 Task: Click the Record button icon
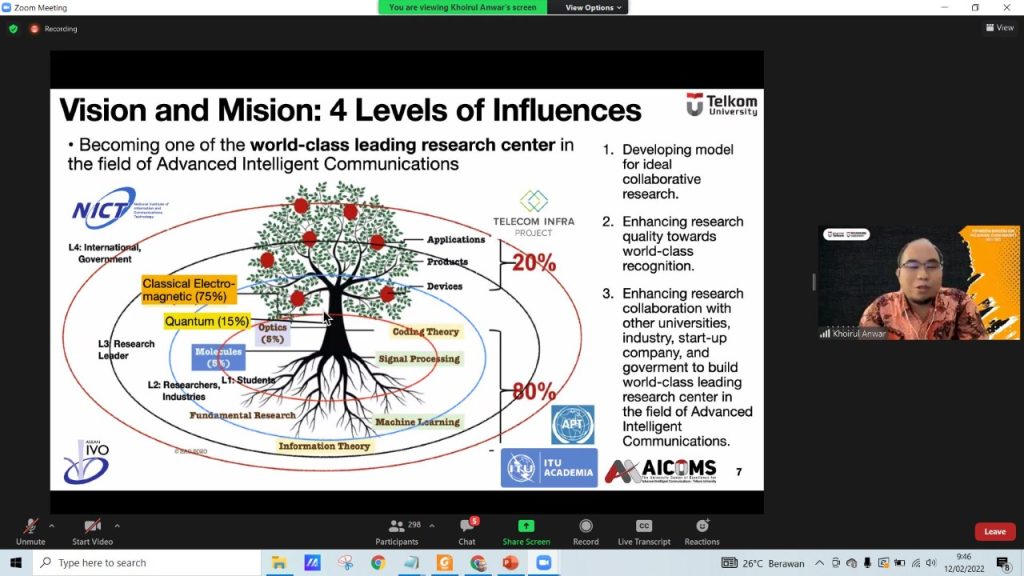point(586,527)
